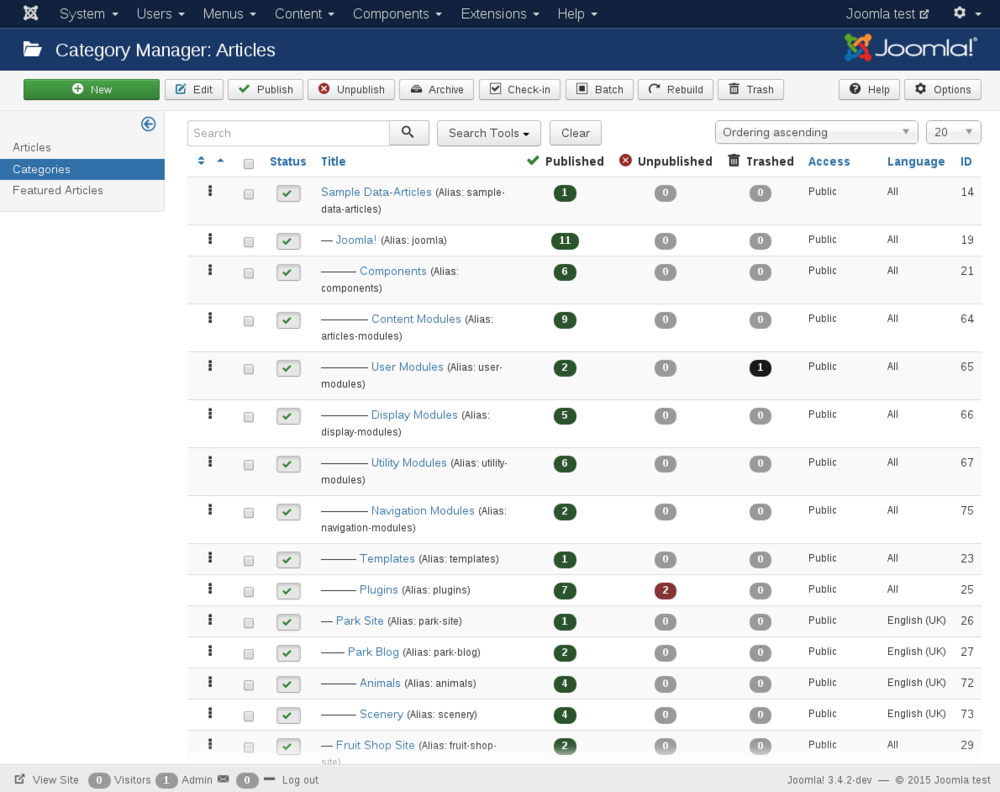Expand the Search Tools dropdown
This screenshot has width=1000, height=792.
click(x=488, y=133)
